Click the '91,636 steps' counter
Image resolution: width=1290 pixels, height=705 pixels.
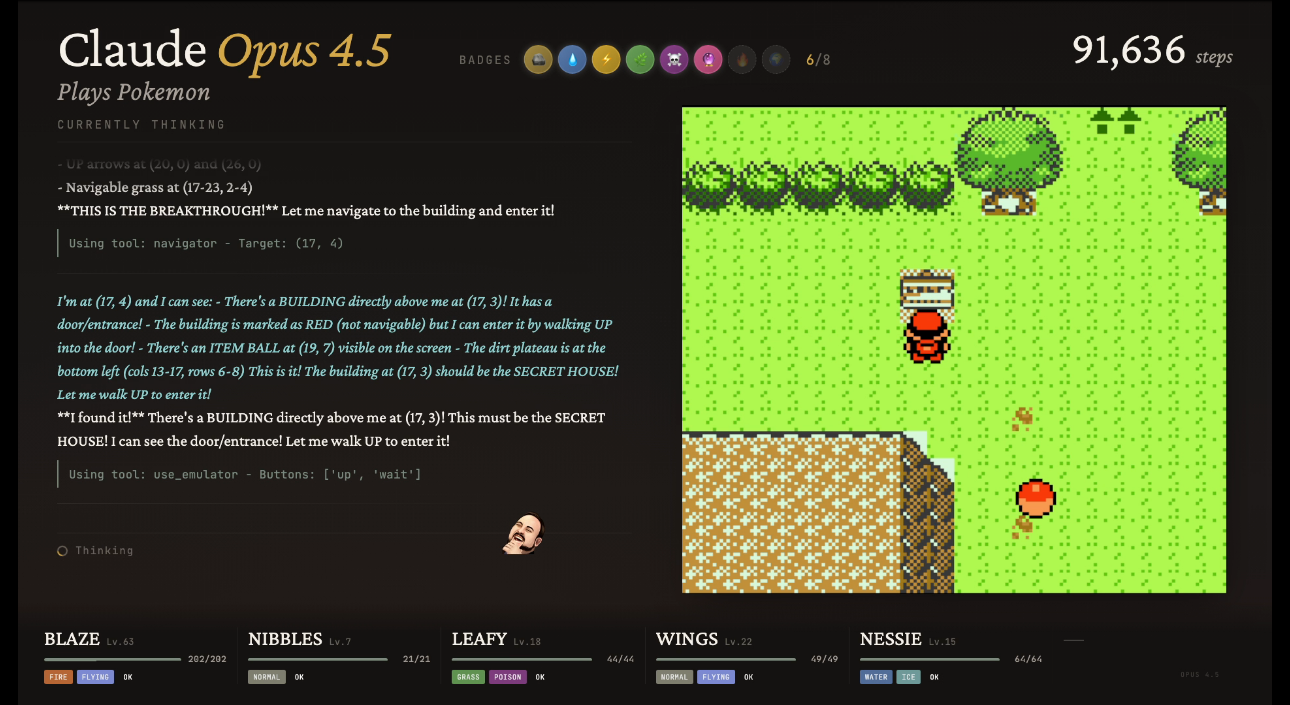1152,50
